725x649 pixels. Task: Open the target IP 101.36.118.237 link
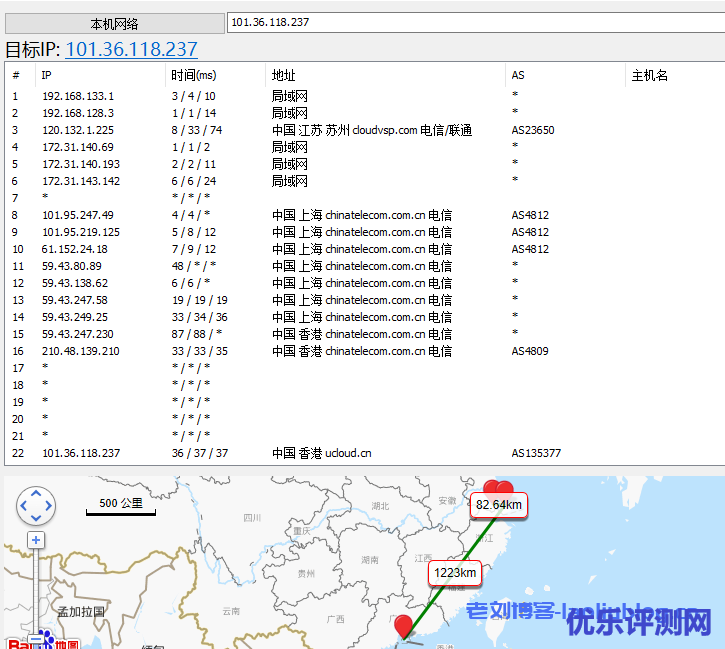point(131,49)
